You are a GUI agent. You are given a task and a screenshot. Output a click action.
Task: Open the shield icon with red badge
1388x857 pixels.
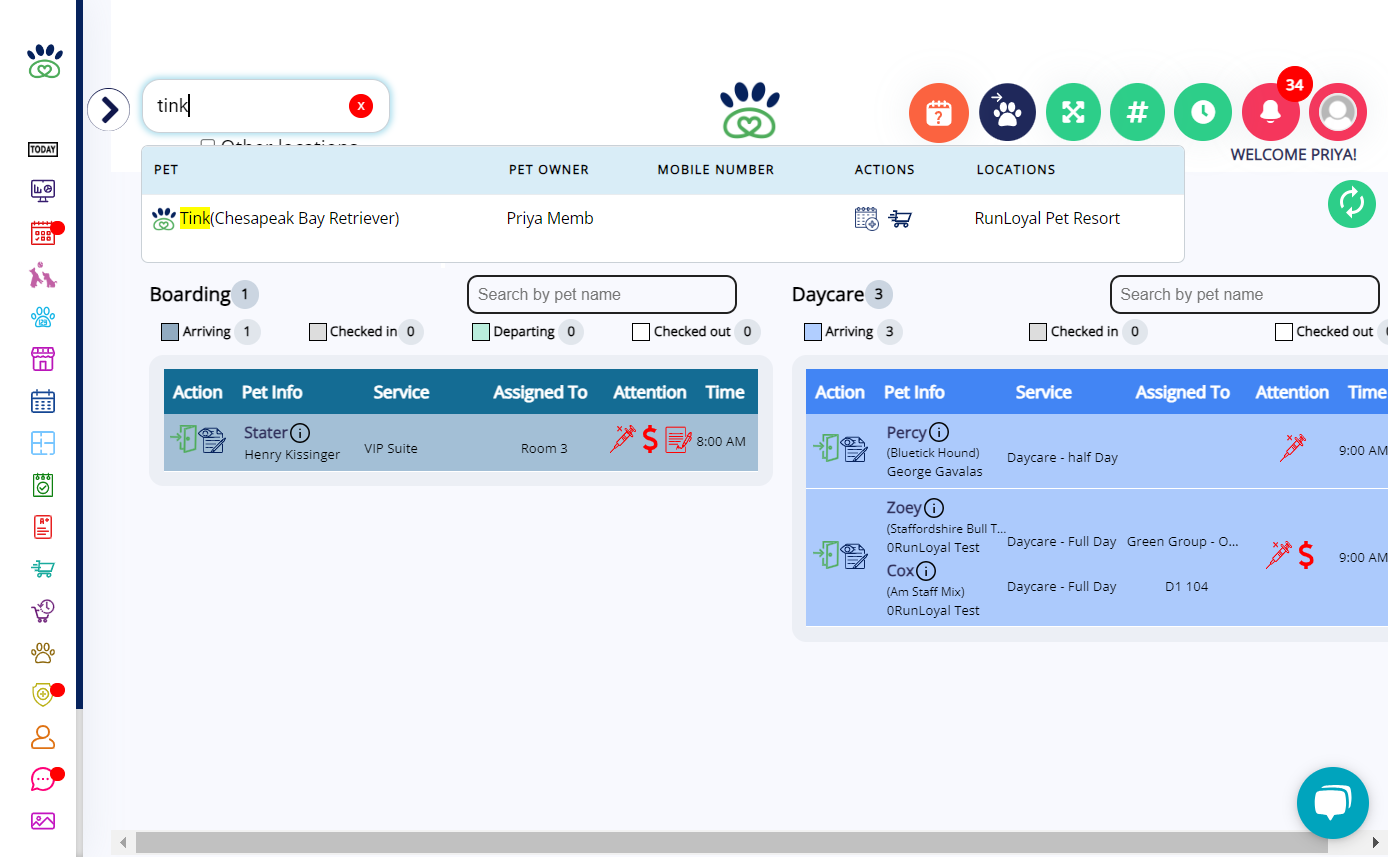click(43, 695)
